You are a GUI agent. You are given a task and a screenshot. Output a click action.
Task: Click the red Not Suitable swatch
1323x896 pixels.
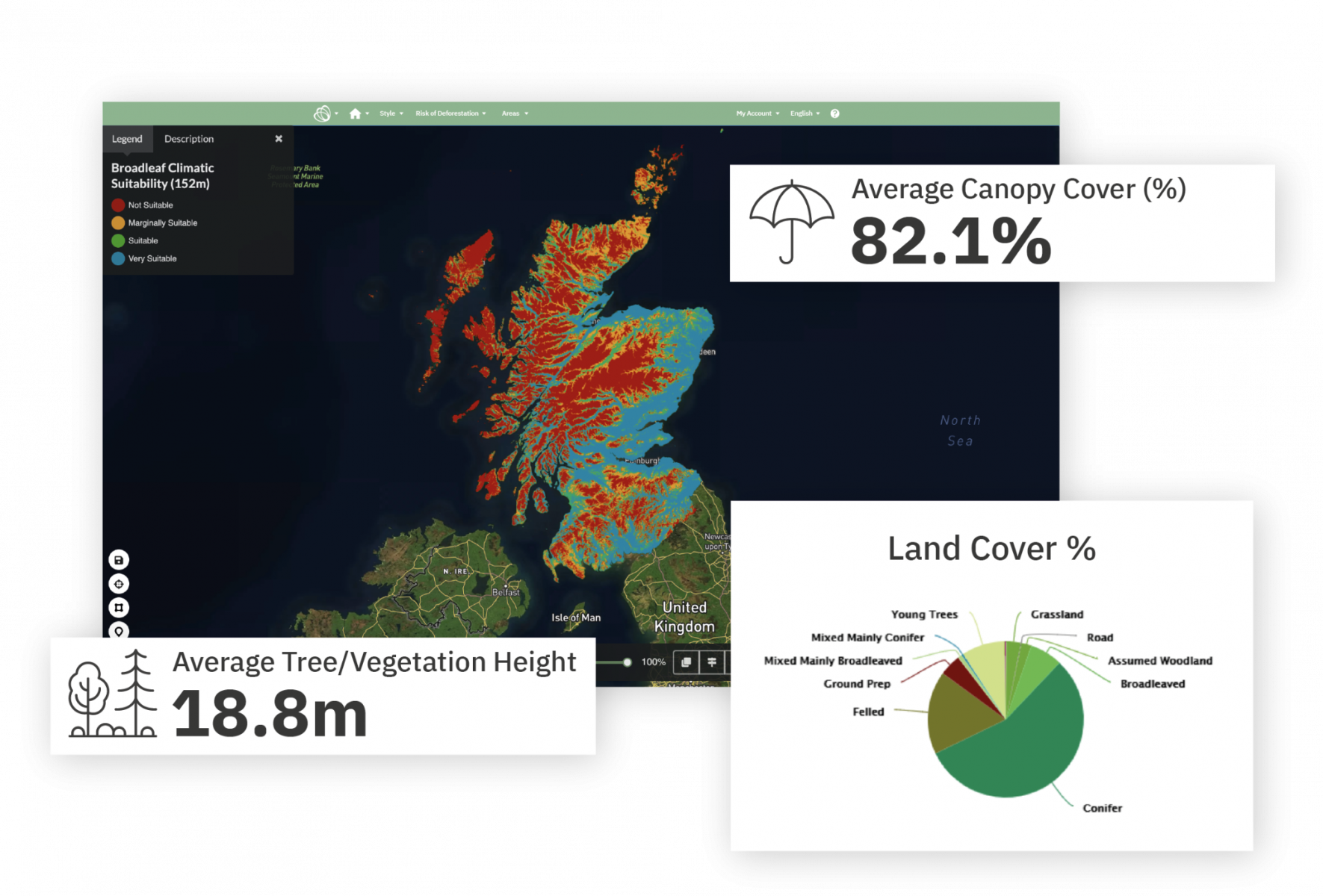118,205
